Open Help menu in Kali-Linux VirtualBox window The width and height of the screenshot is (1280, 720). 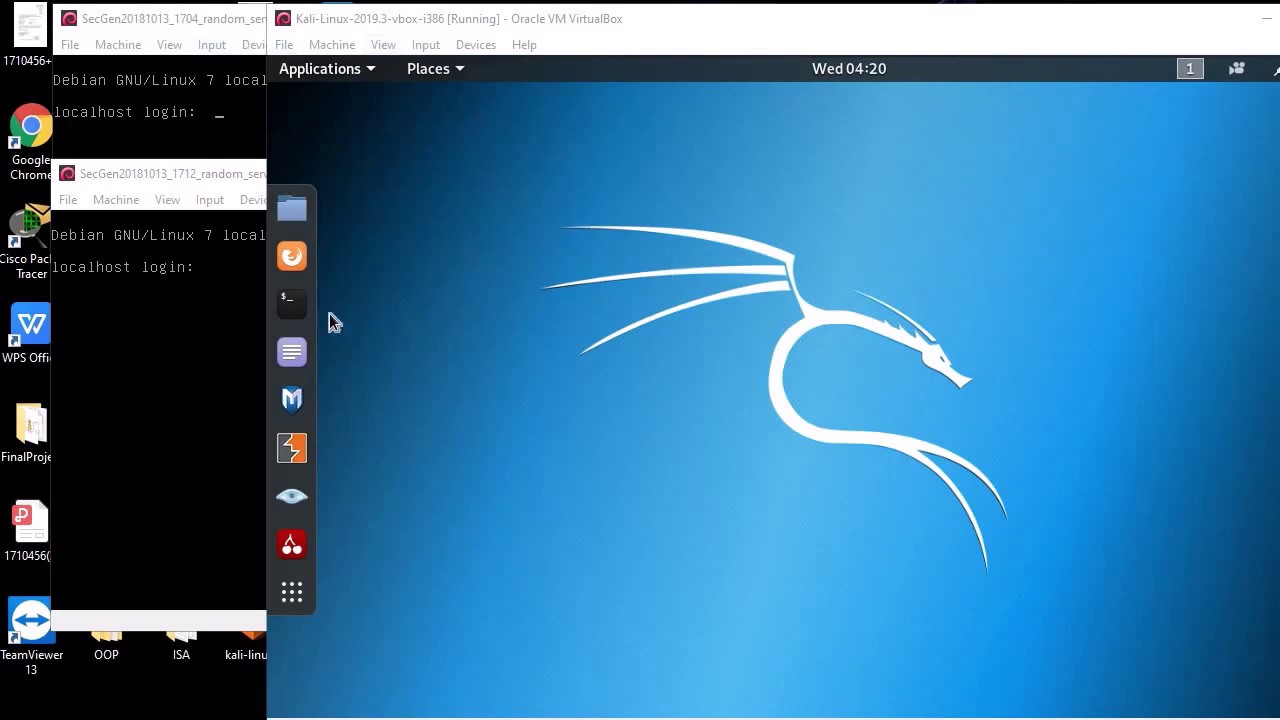(x=524, y=44)
